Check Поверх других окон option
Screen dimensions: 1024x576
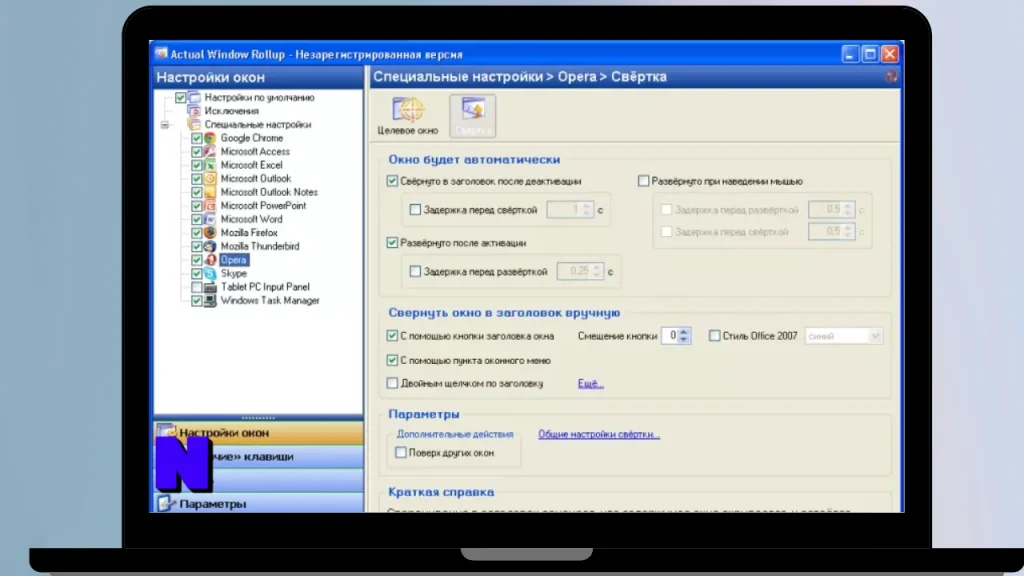coord(400,452)
